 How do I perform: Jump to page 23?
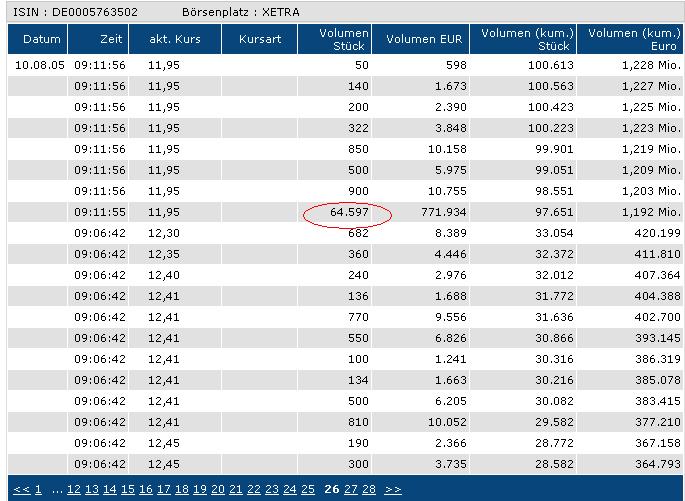click(272, 489)
